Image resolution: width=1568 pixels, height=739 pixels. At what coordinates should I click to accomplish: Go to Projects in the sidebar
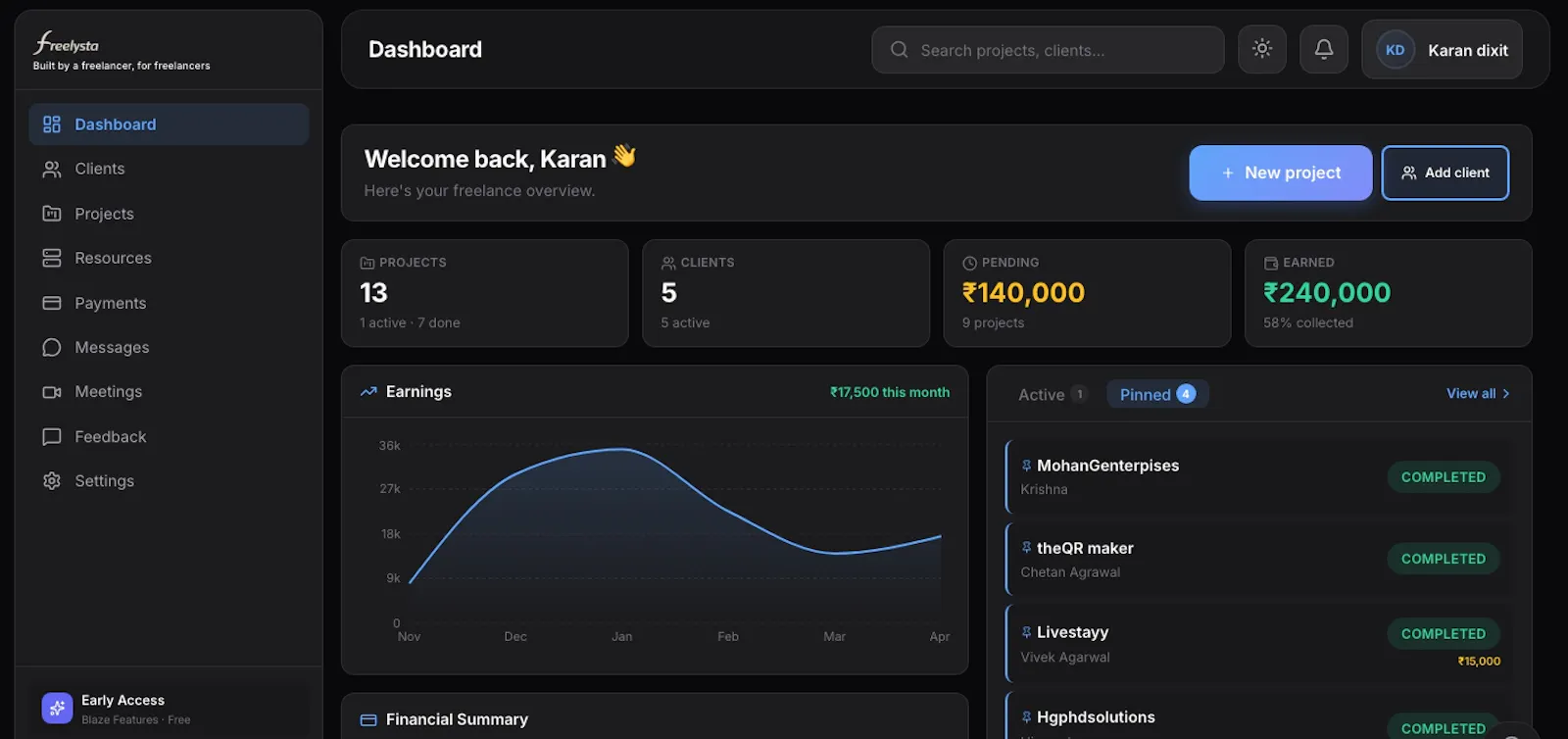[x=169, y=214]
